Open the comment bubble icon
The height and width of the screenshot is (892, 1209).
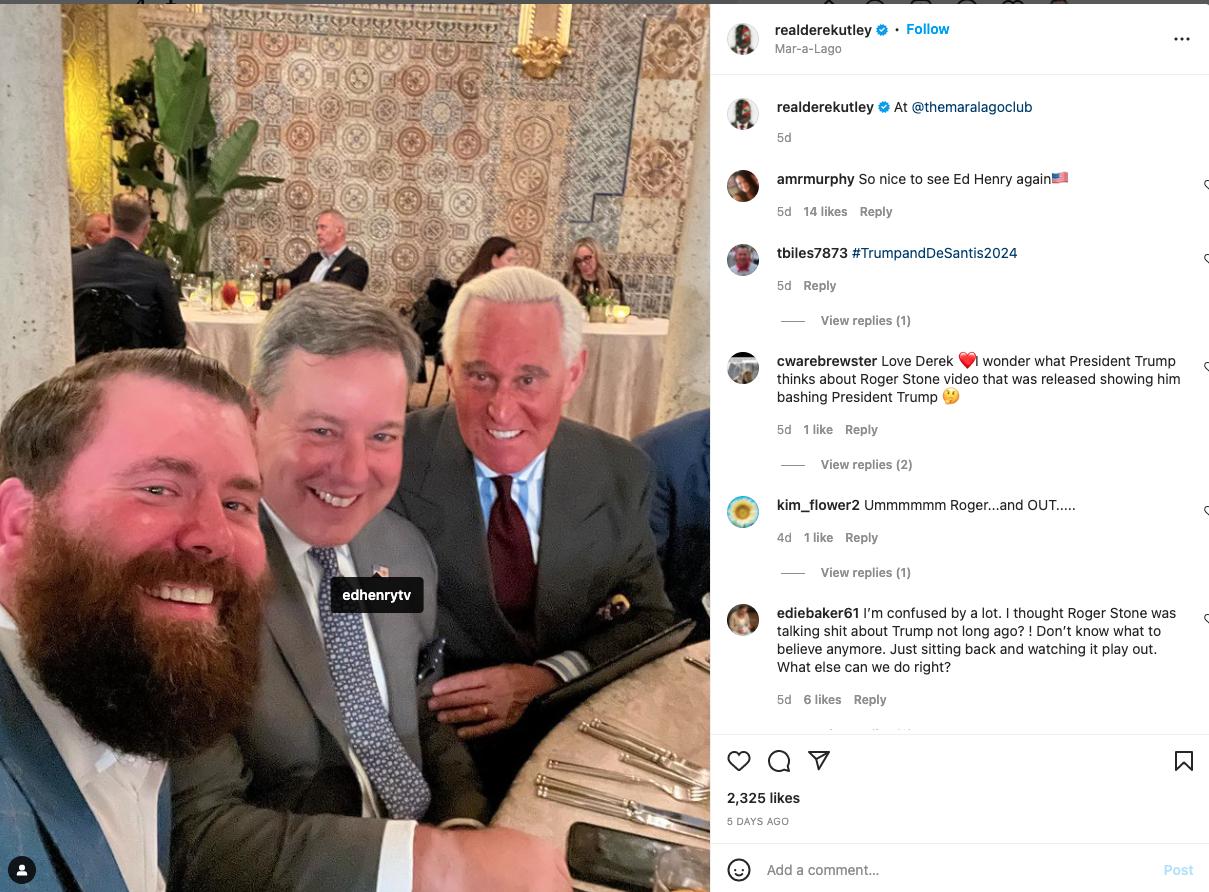pos(779,761)
